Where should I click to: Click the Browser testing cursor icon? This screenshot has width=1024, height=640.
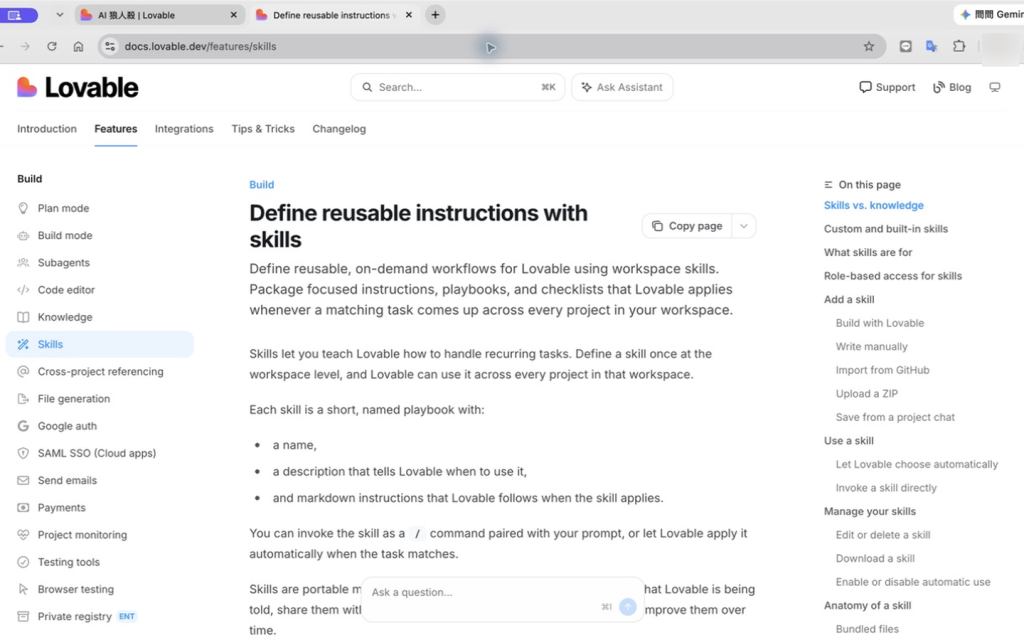(x=24, y=589)
